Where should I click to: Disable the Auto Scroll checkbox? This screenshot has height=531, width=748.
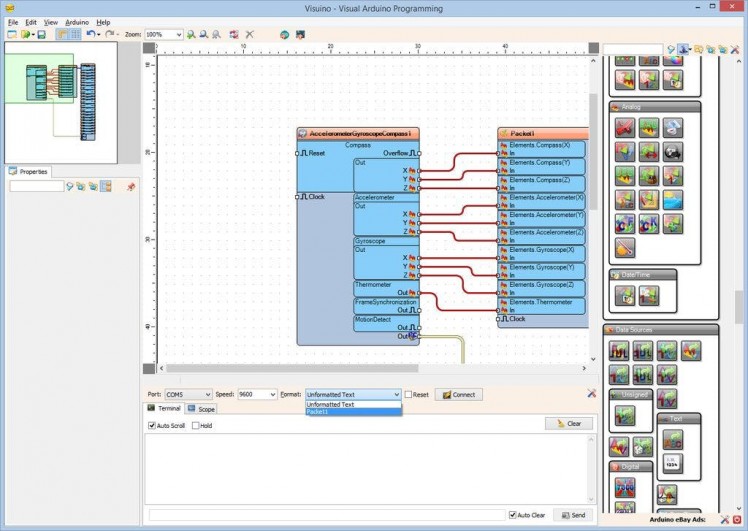pyautogui.click(x=152, y=425)
